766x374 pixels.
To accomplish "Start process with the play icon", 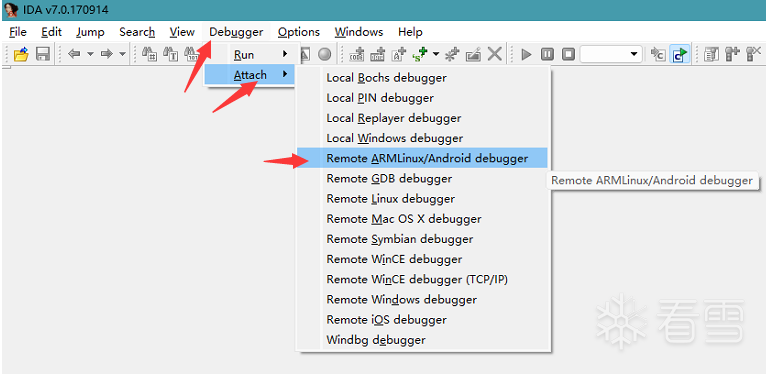I will 526,54.
